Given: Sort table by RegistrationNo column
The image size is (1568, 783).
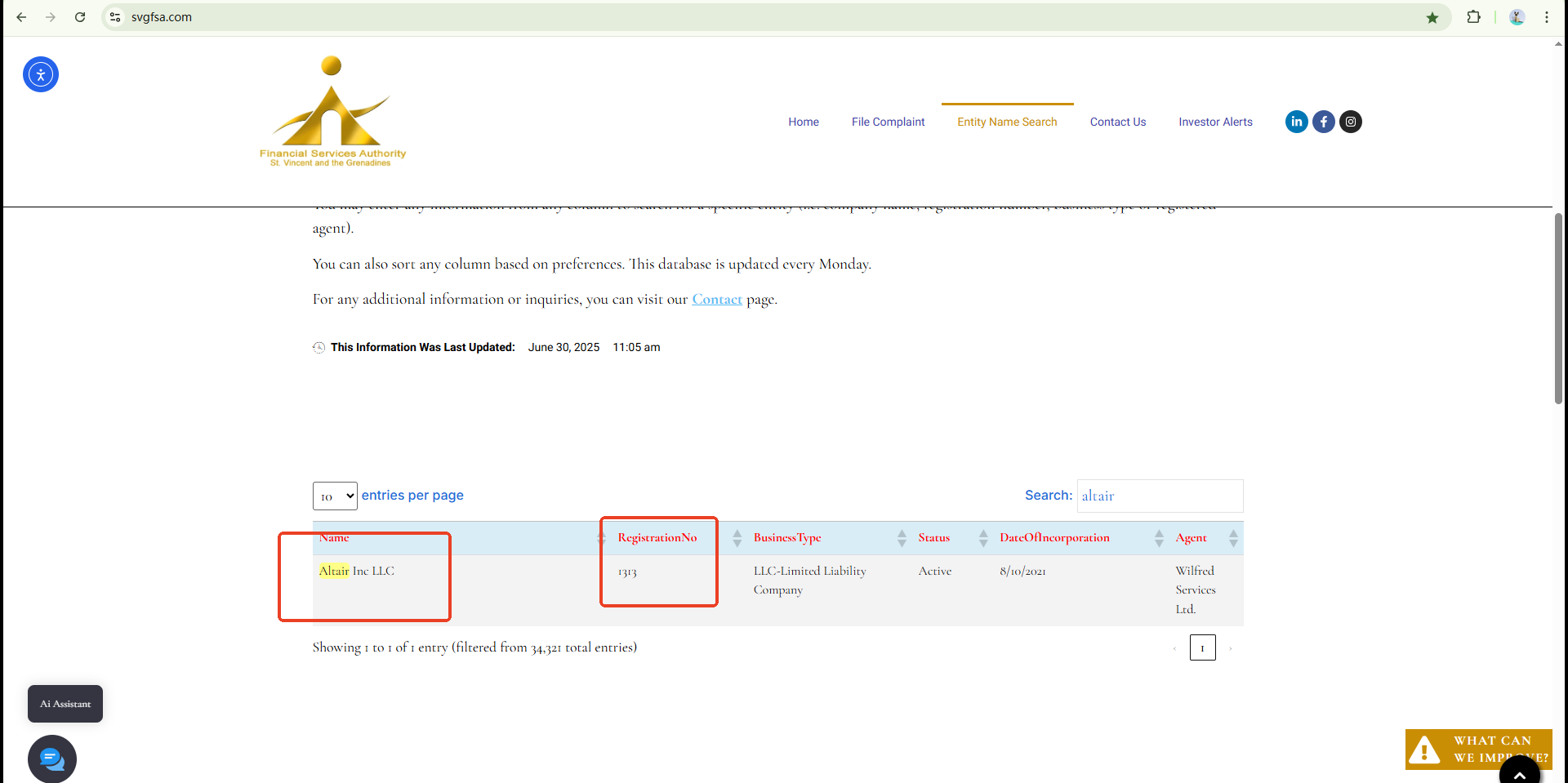Looking at the screenshot, I should pos(657,537).
